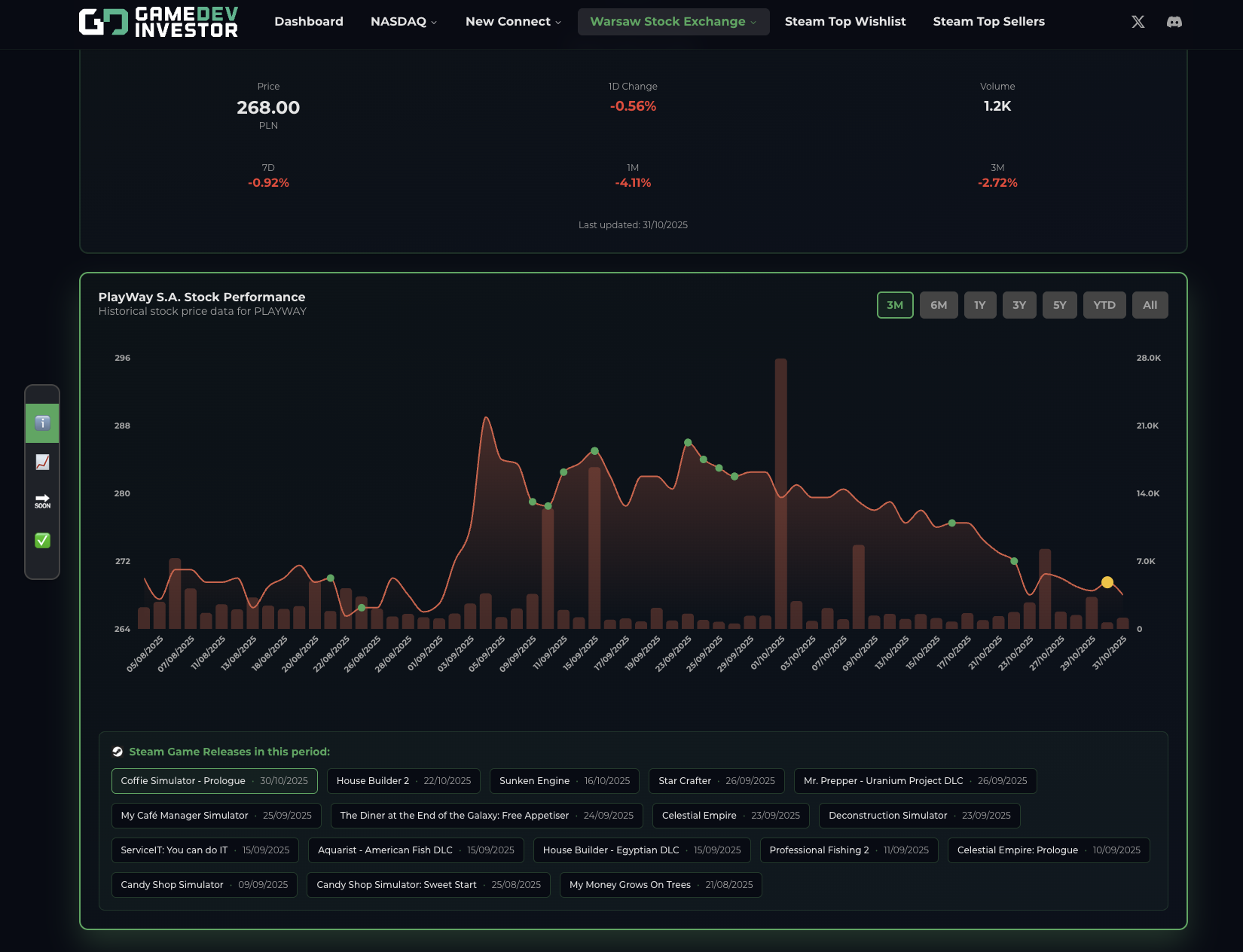Switch chart range to 6M
This screenshot has height=952, width=1243.
(939, 305)
